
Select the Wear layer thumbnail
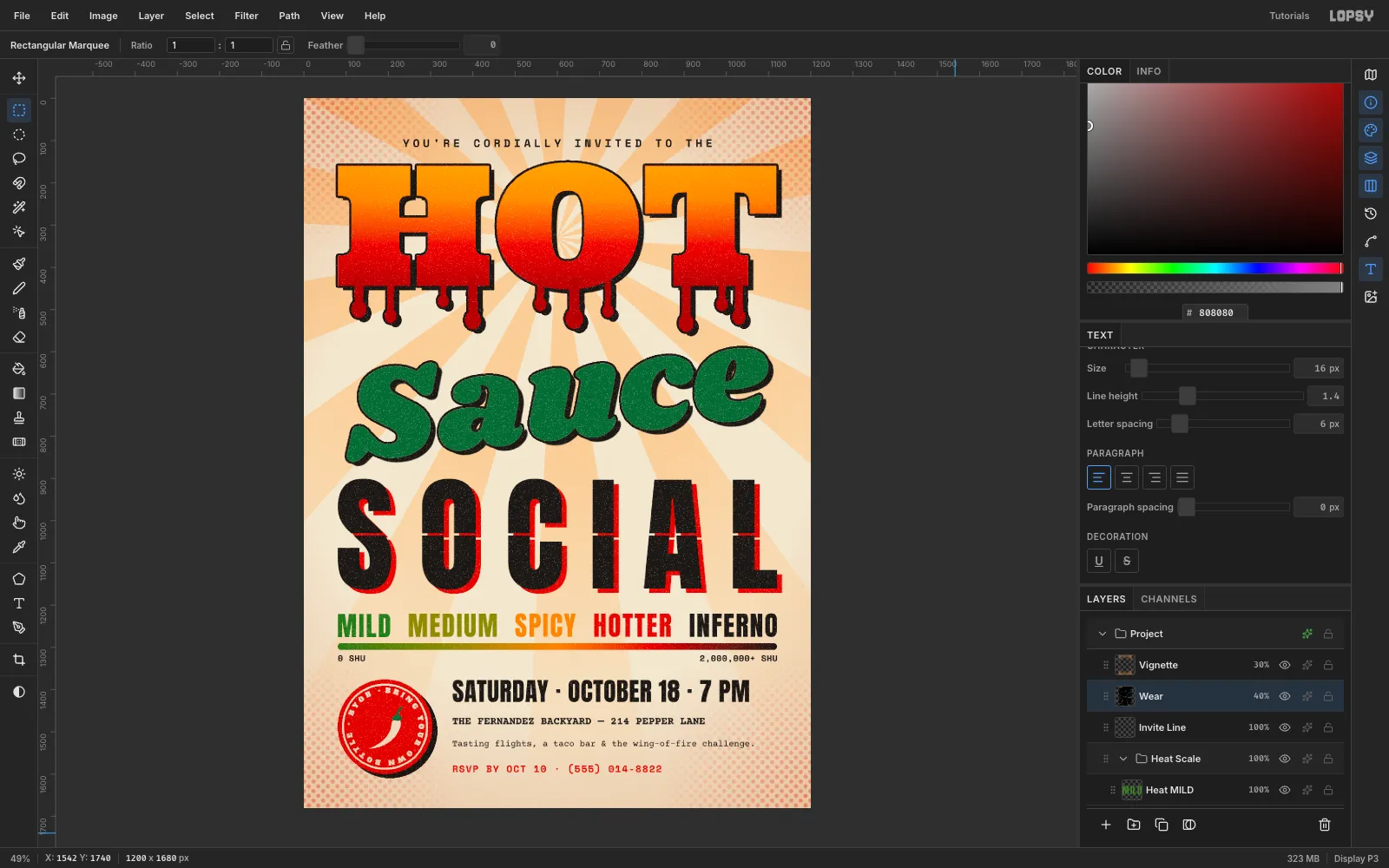tap(1125, 696)
